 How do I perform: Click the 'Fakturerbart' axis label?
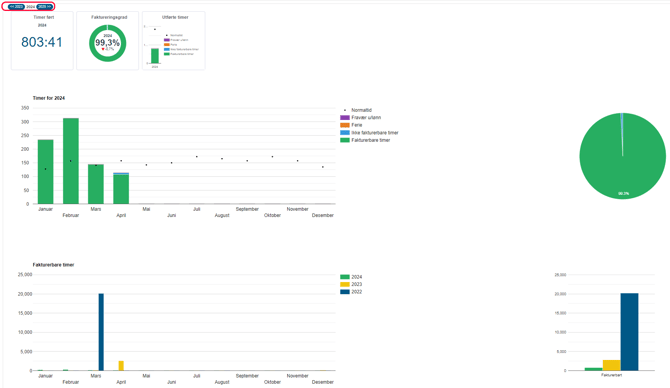[x=611, y=375]
